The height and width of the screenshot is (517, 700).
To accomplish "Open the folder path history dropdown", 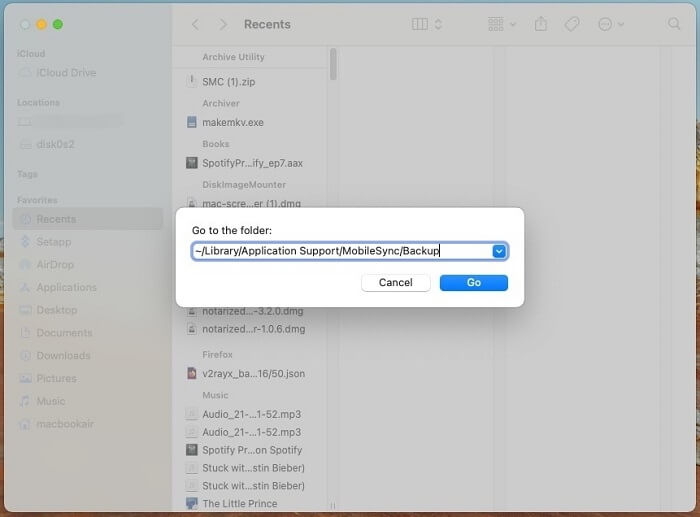I will 499,251.
